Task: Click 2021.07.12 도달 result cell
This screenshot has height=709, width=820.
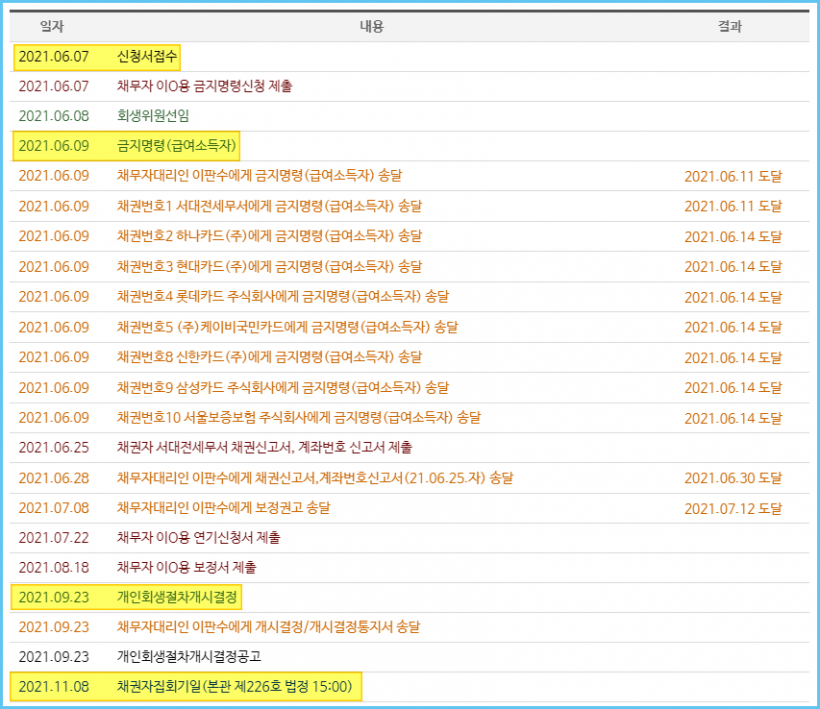Action: (x=733, y=508)
